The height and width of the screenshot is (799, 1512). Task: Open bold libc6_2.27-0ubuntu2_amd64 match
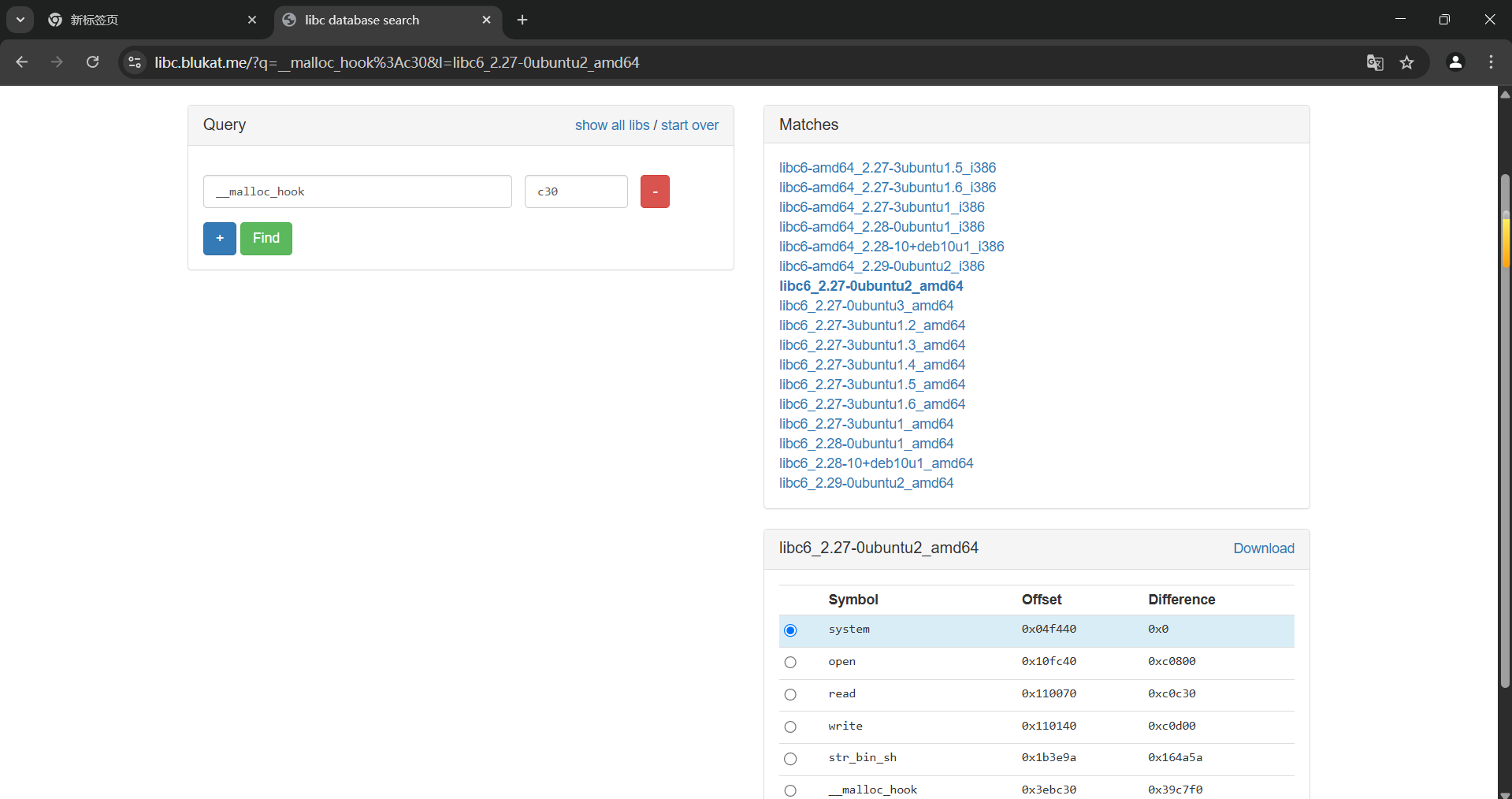click(x=871, y=286)
